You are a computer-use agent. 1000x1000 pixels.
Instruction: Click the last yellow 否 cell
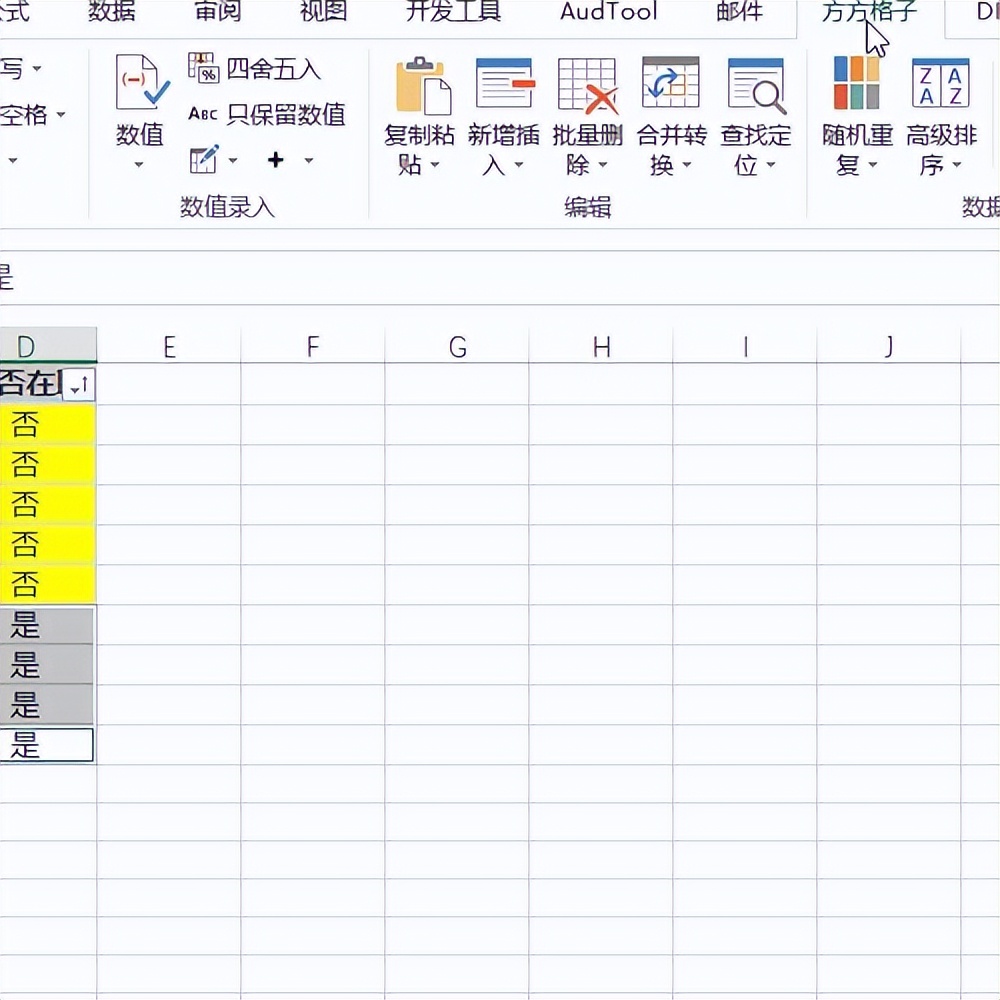[x=48, y=584]
